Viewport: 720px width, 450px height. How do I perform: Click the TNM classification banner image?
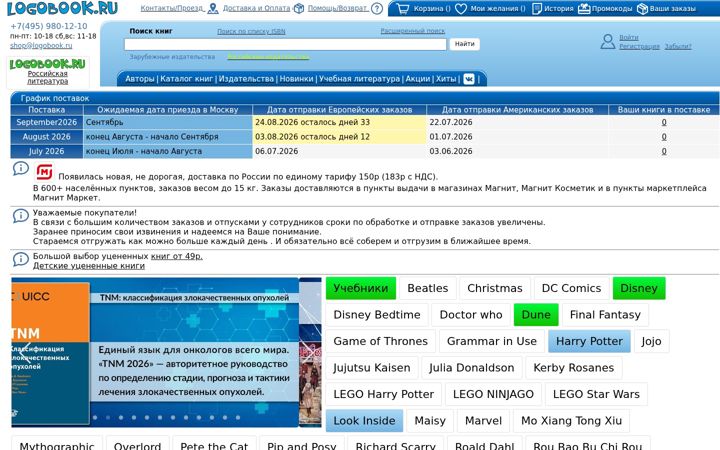(155, 352)
